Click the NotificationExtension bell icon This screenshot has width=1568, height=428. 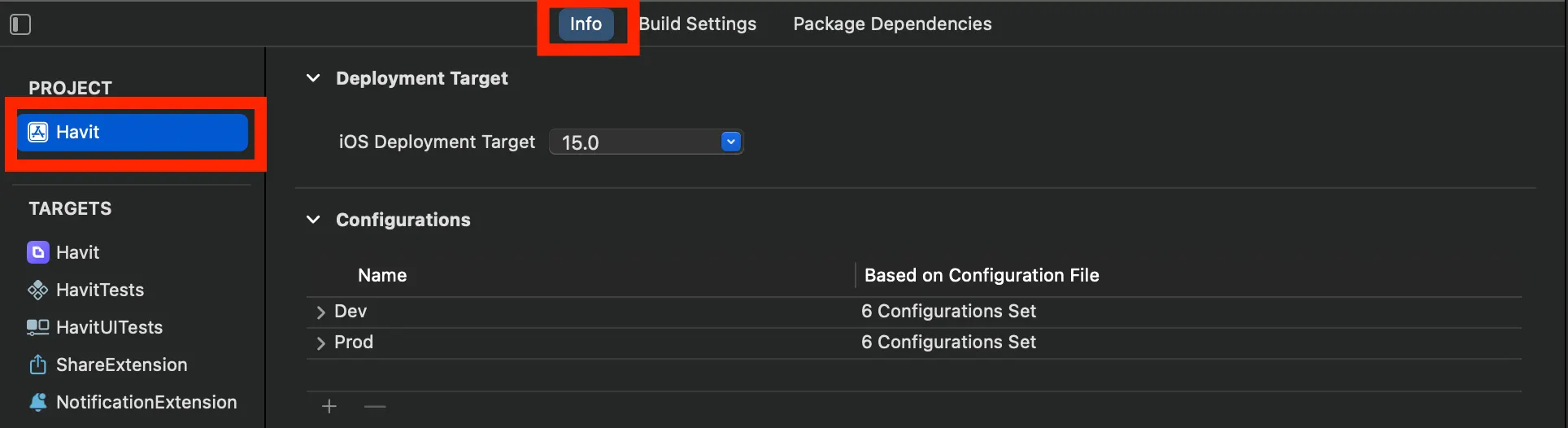tap(38, 402)
